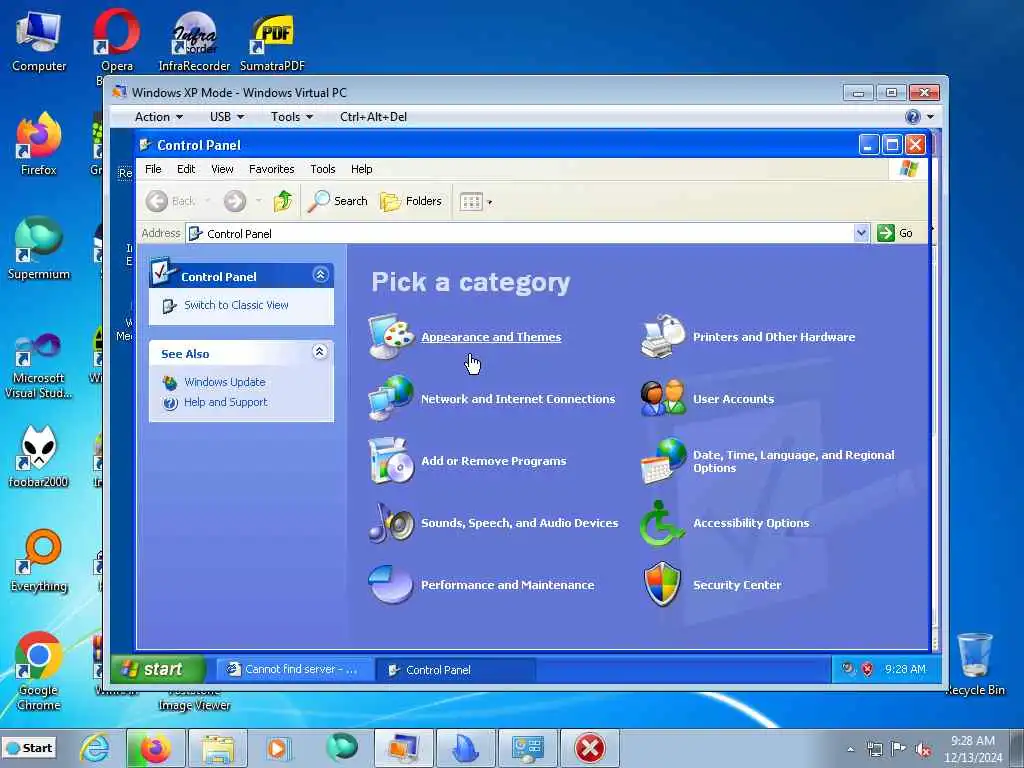Image resolution: width=1024 pixels, height=768 pixels.
Task: Open the Edit menu in Control Panel
Action: click(186, 169)
